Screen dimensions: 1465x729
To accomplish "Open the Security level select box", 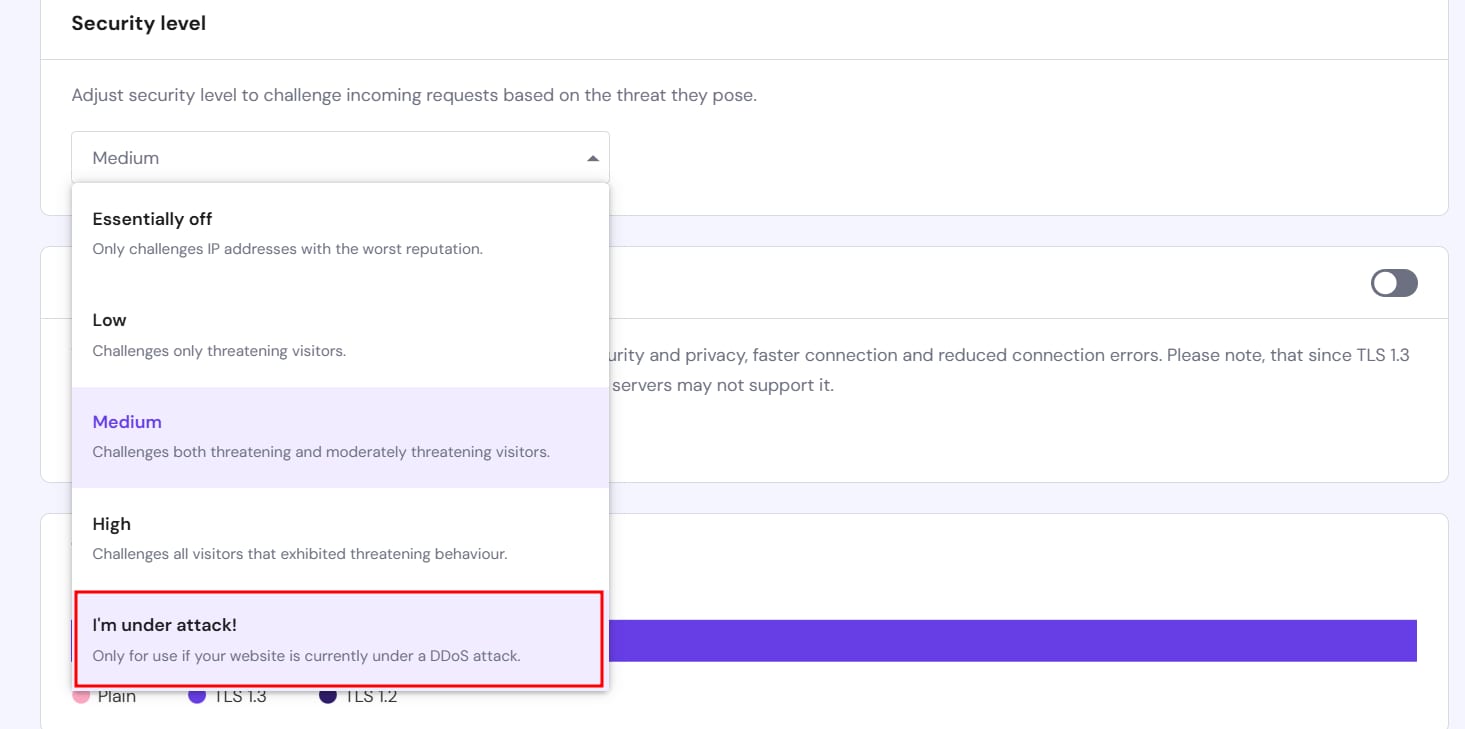I will coord(340,158).
